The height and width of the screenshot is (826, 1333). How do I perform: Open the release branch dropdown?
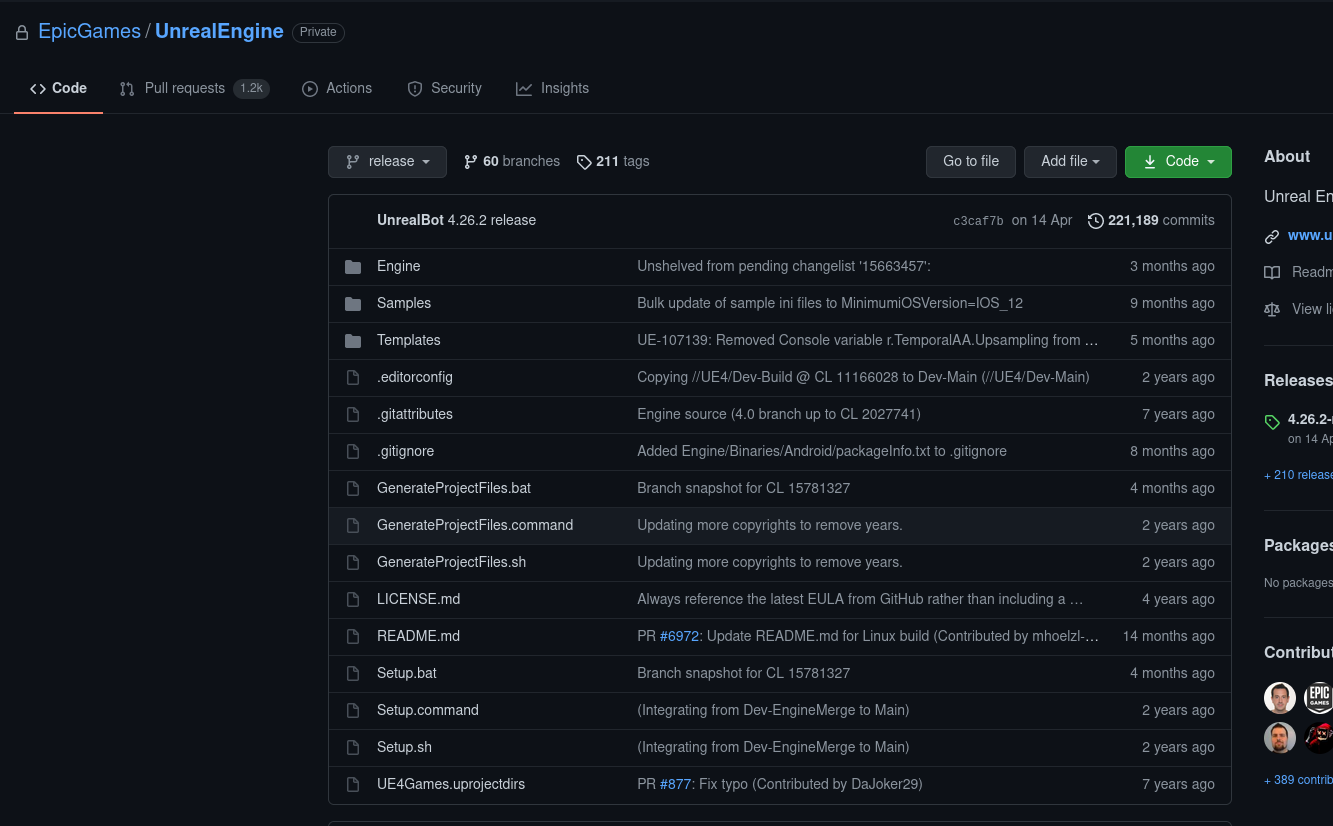pos(387,161)
